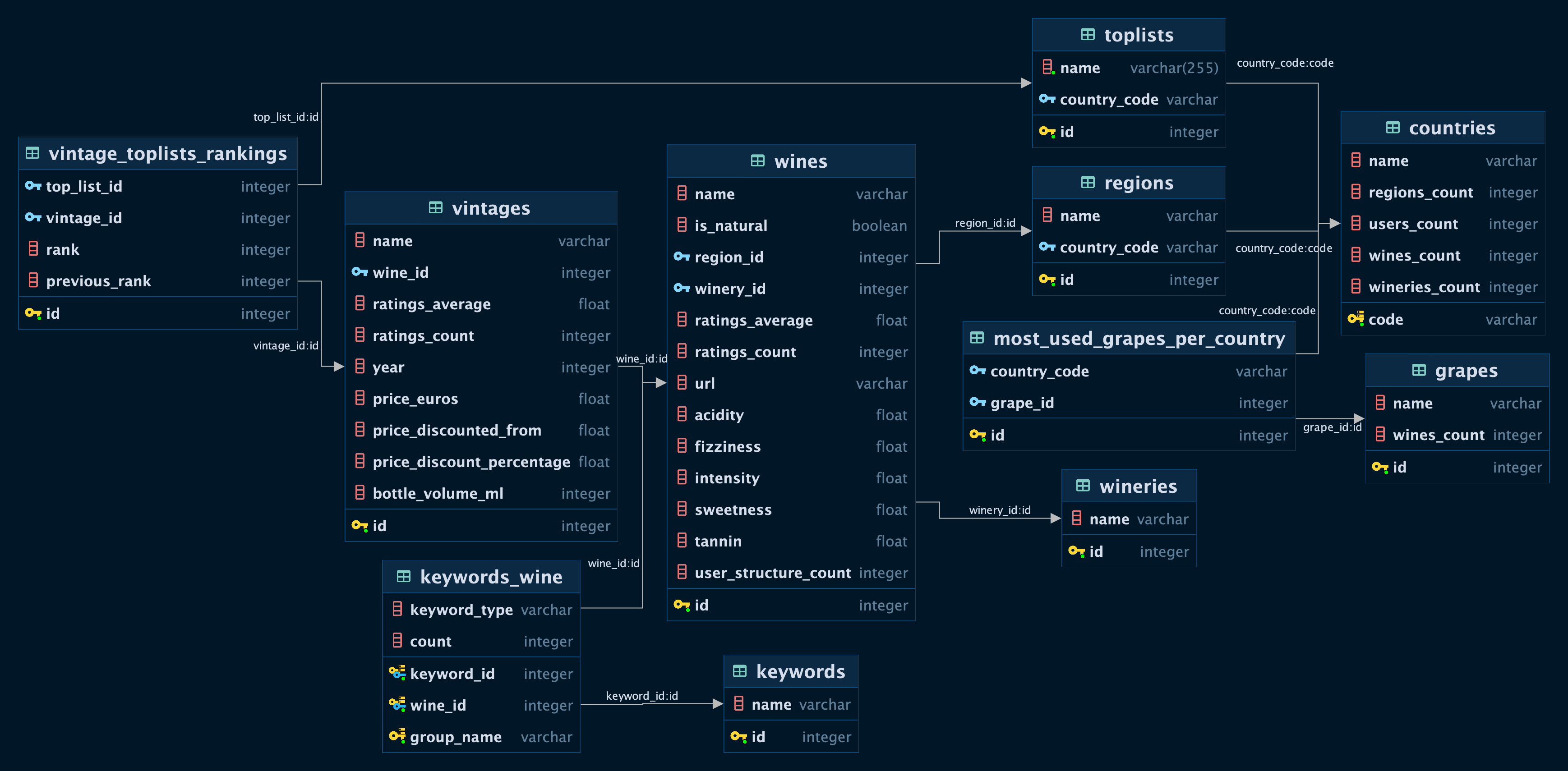Click the winery_id:id relationship label
The width and height of the screenshot is (1568, 771).
pyautogui.click(x=1000, y=510)
